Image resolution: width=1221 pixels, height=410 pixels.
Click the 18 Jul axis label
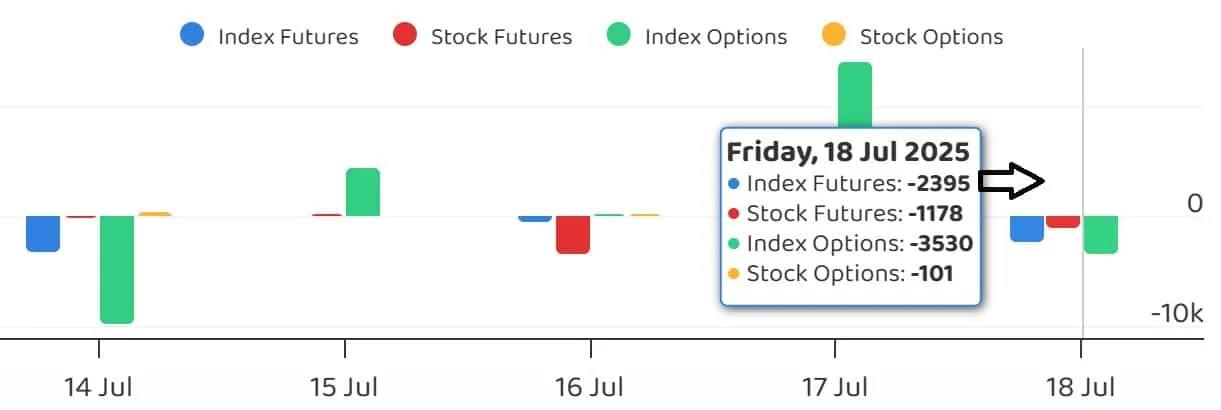click(x=1080, y=386)
